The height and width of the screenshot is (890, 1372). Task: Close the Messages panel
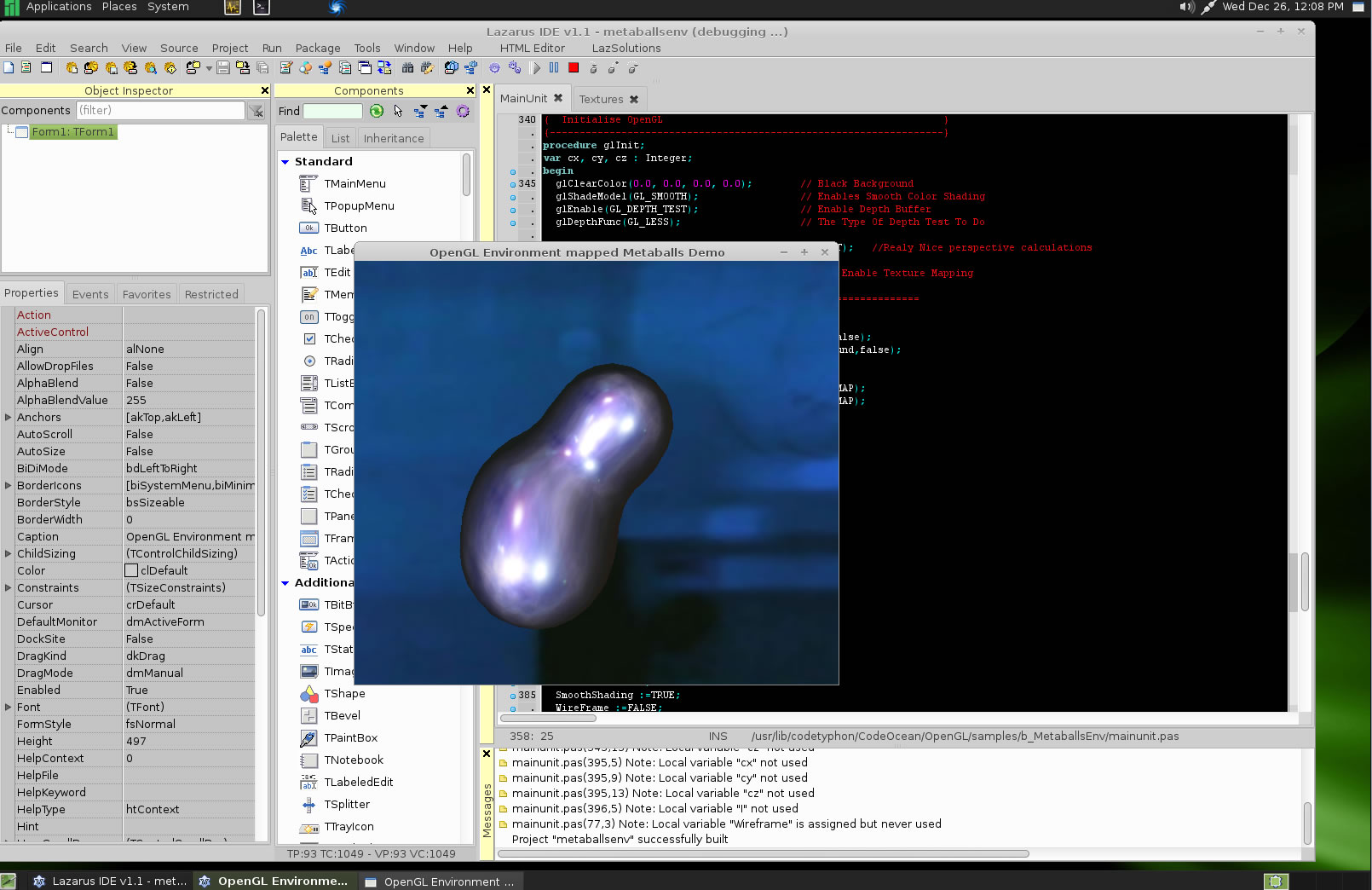point(487,754)
